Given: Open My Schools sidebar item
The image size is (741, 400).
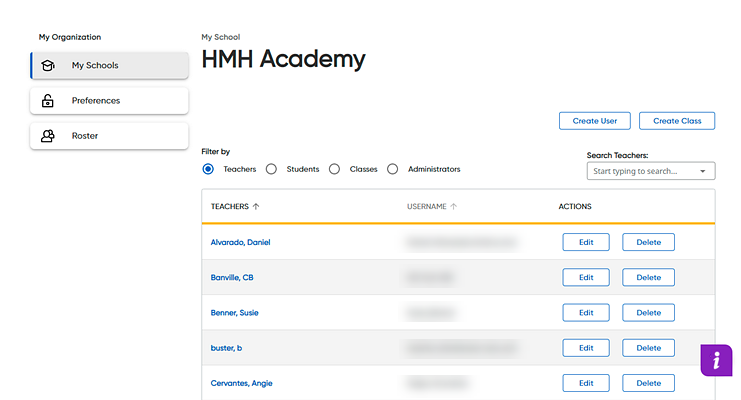Looking at the screenshot, I should 110,65.
